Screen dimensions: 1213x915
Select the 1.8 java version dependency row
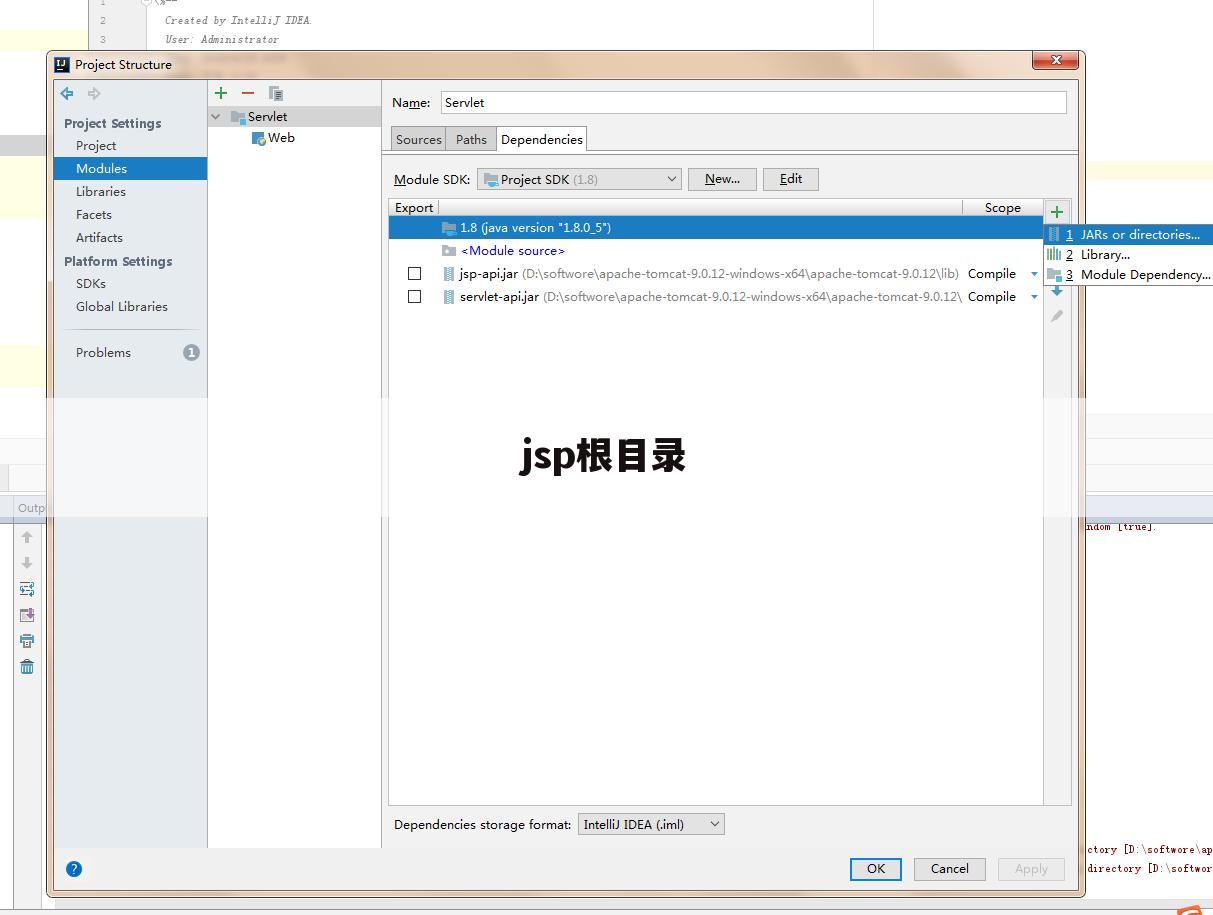[x=715, y=227]
